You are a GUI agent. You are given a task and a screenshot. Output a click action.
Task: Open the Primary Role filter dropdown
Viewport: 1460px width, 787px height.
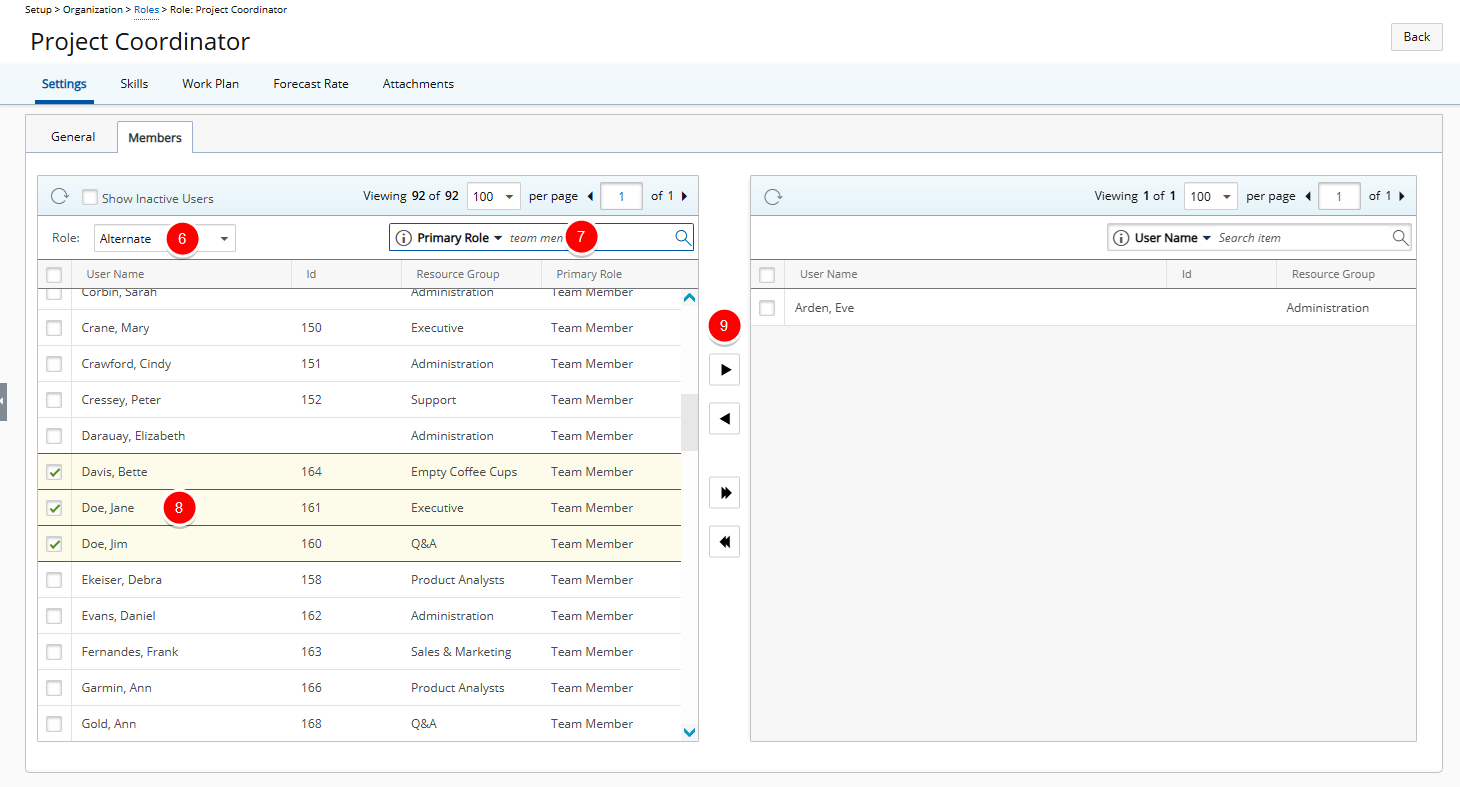(x=460, y=238)
